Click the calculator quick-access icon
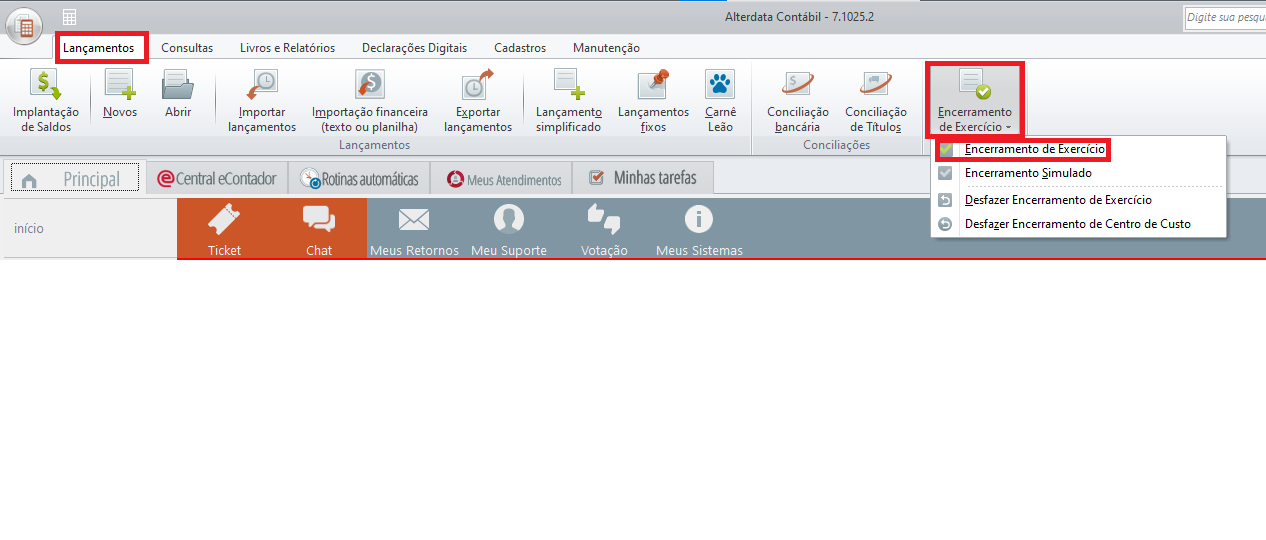Screen dimensions: 1266x540 pyautogui.click(x=69, y=17)
